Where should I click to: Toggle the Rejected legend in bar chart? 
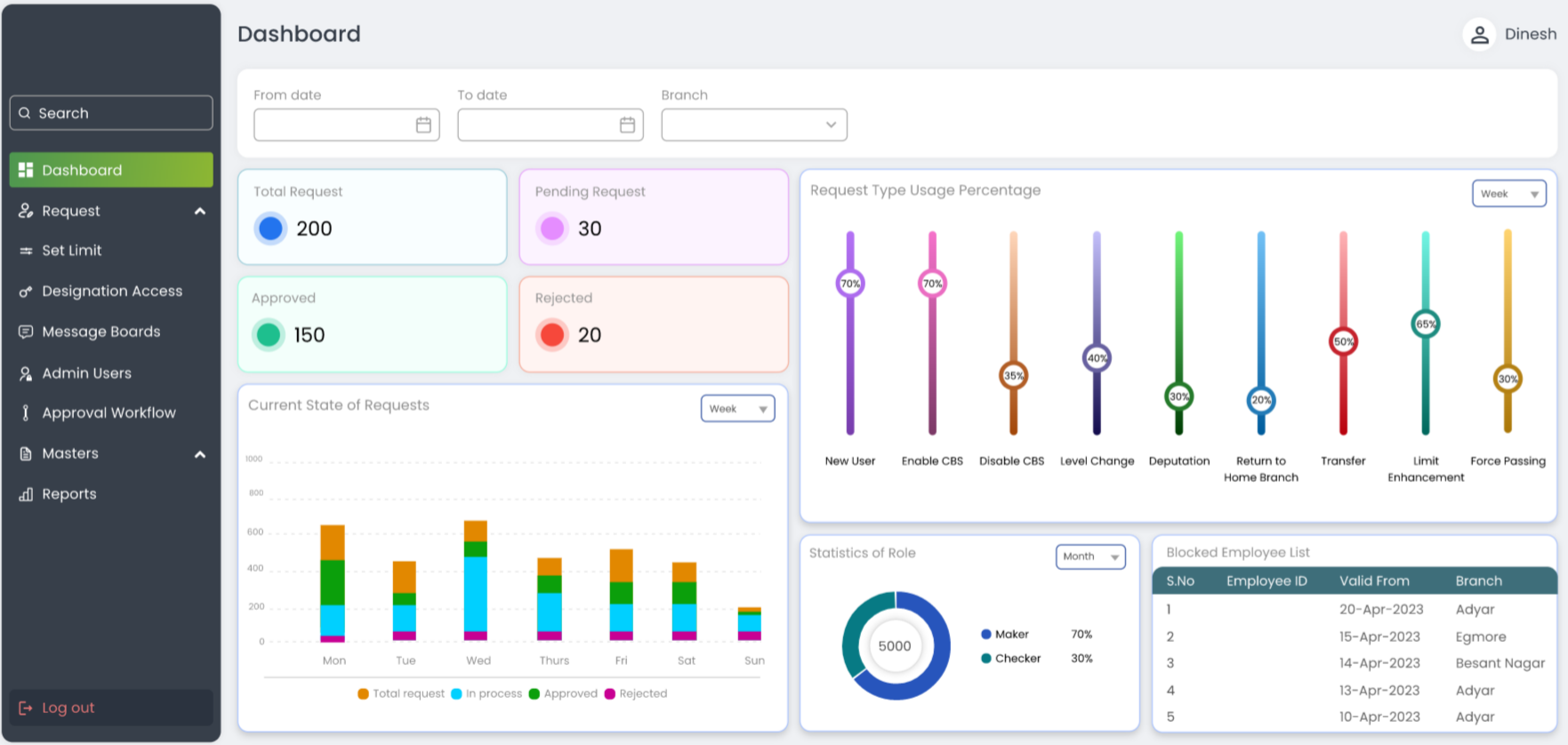[x=635, y=693]
